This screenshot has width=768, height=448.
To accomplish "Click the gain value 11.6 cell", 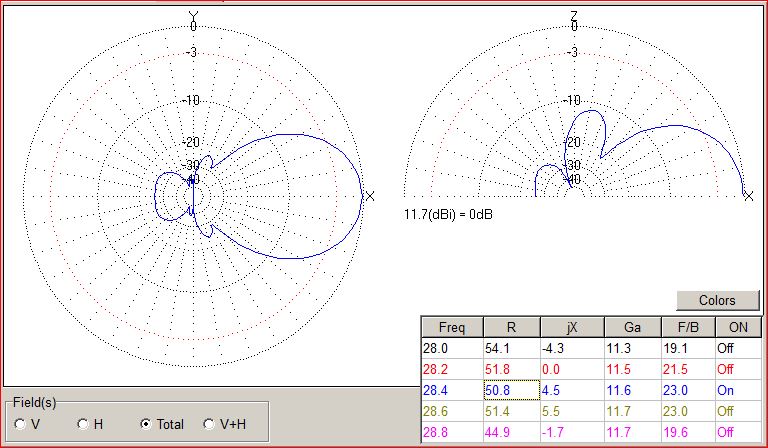I will click(632, 390).
